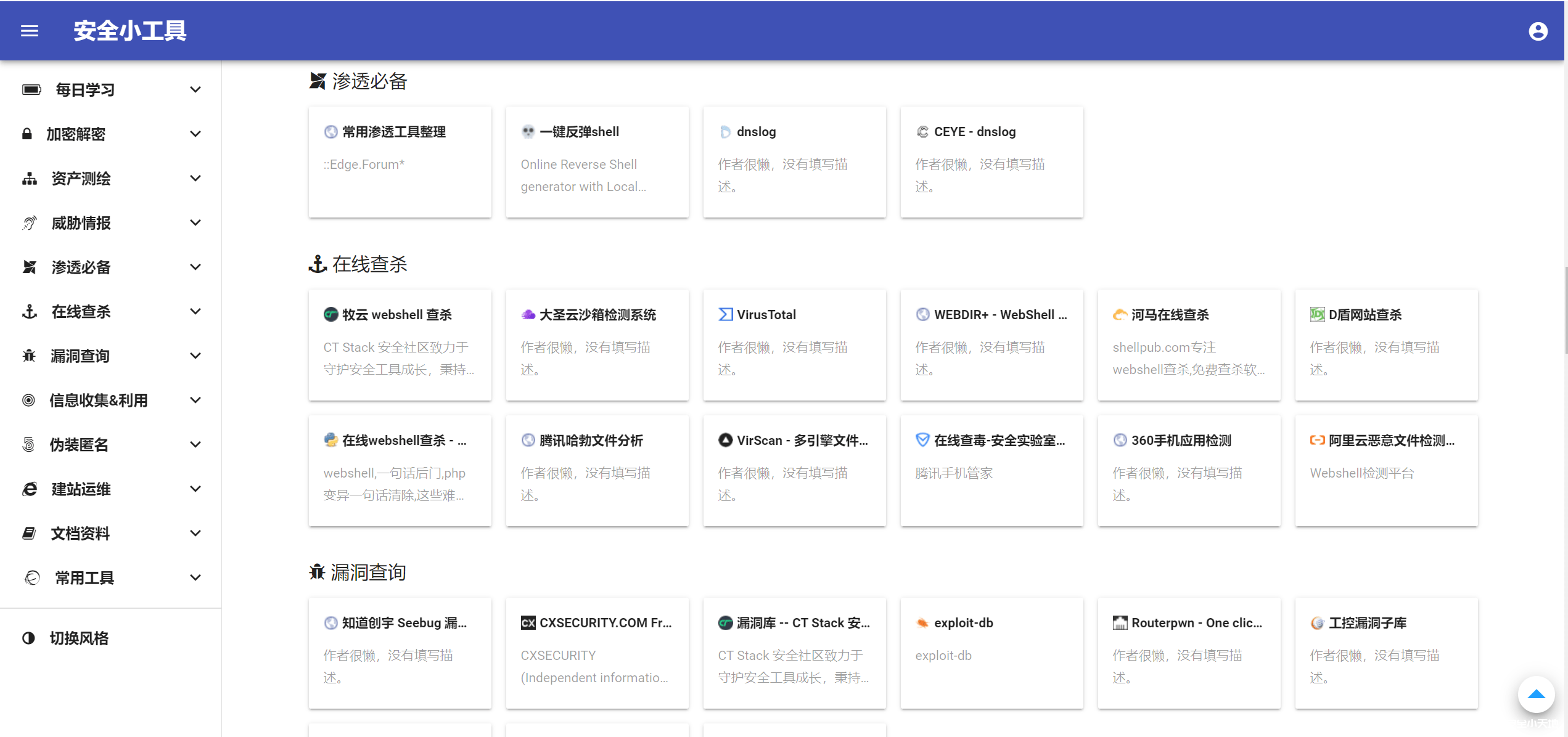Open the Routerpwn vulnerability card

1189,653
